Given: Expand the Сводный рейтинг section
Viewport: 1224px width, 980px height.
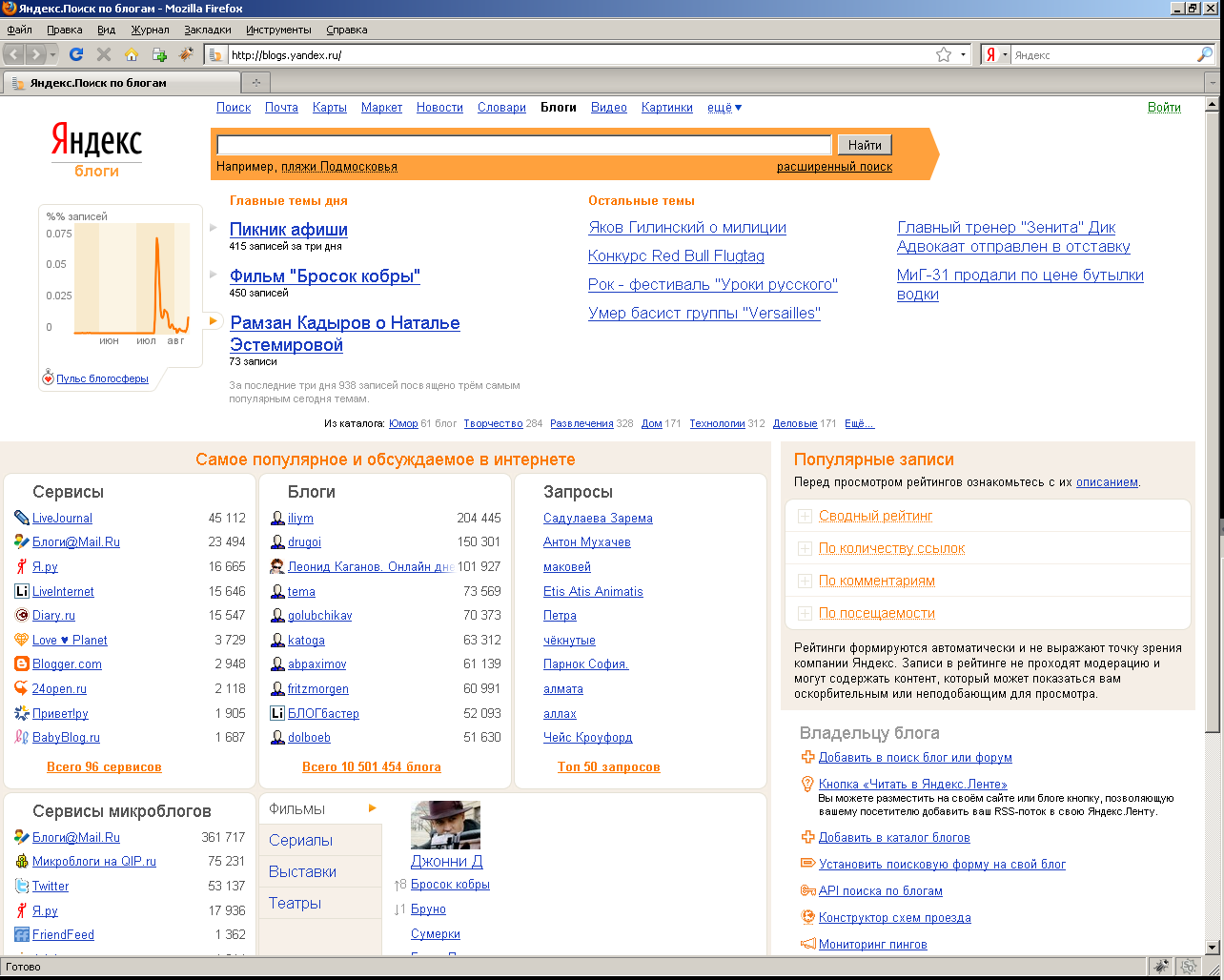Looking at the screenshot, I should coord(805,517).
